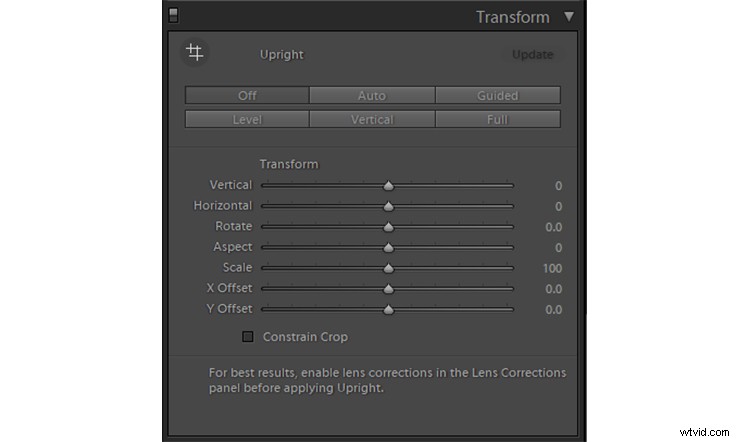Click the Vertical slider handle
The width and height of the screenshot is (750, 442).
coord(388,186)
